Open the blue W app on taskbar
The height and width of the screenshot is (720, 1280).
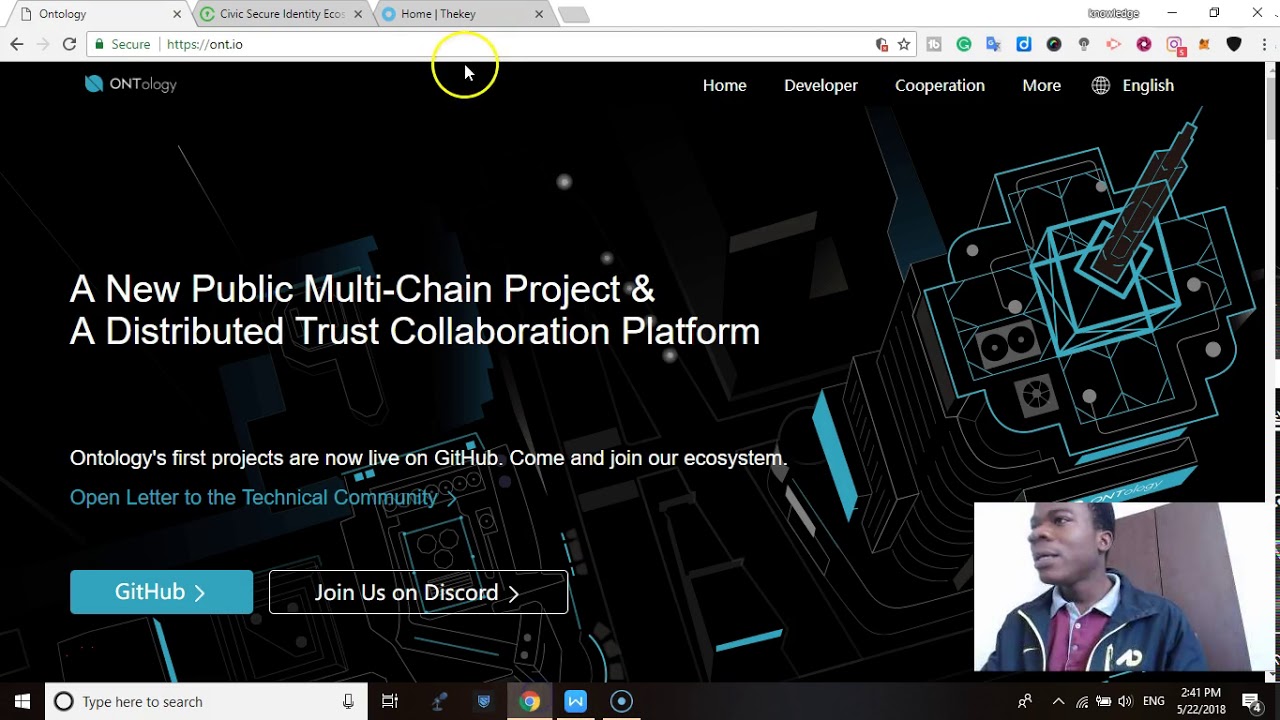click(x=575, y=701)
